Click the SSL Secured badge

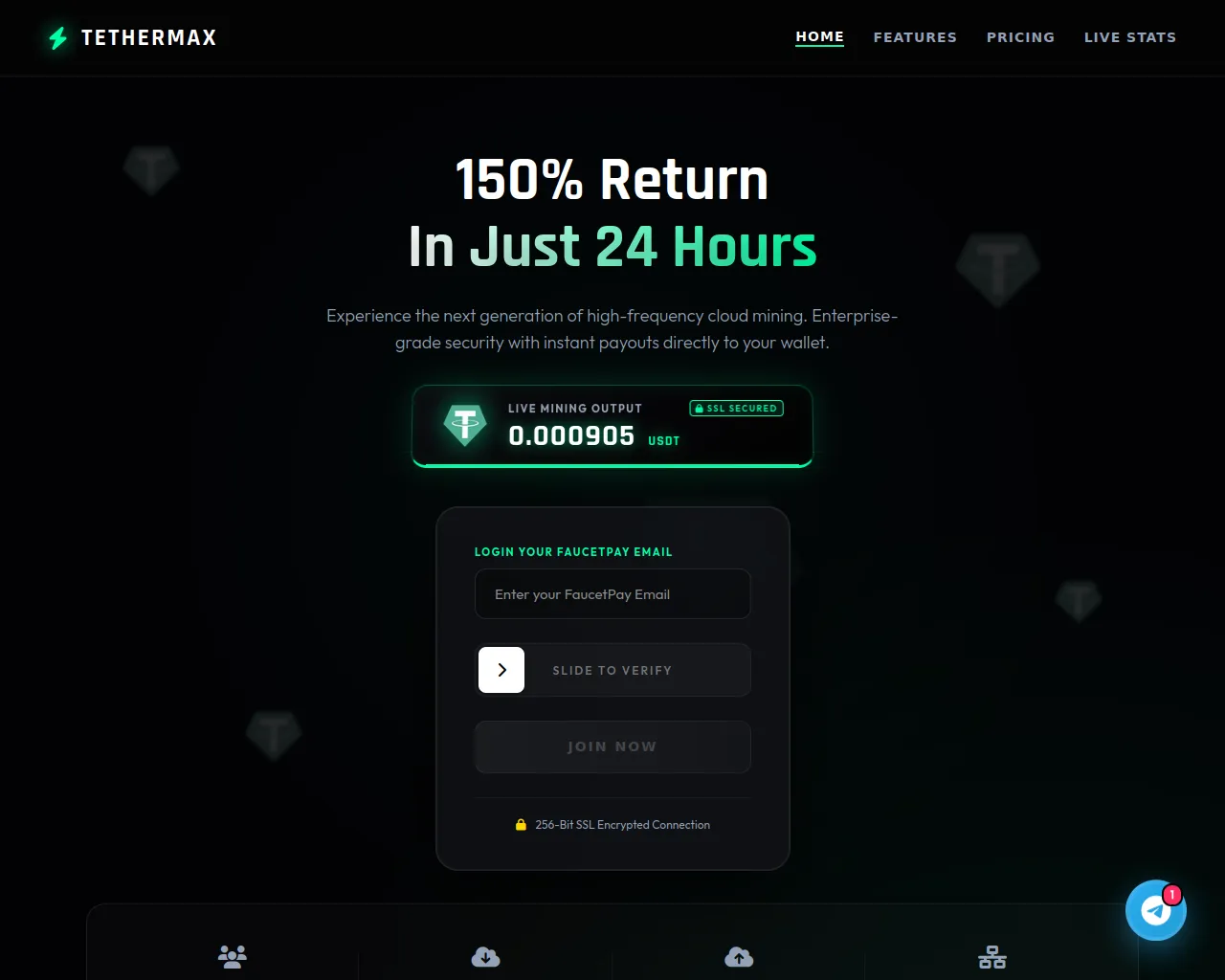pos(737,408)
